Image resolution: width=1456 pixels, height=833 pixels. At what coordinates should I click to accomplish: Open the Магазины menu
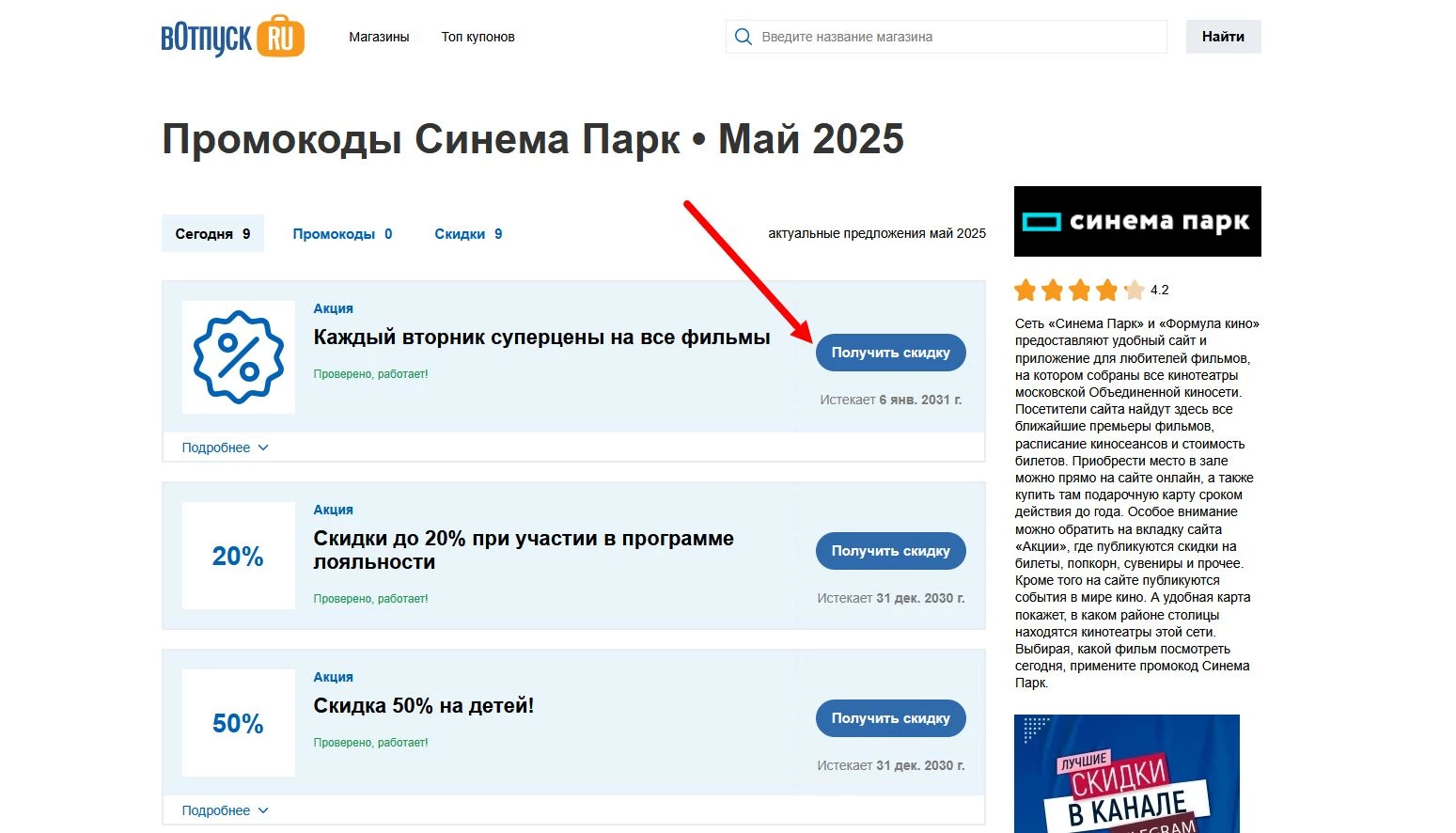[379, 37]
